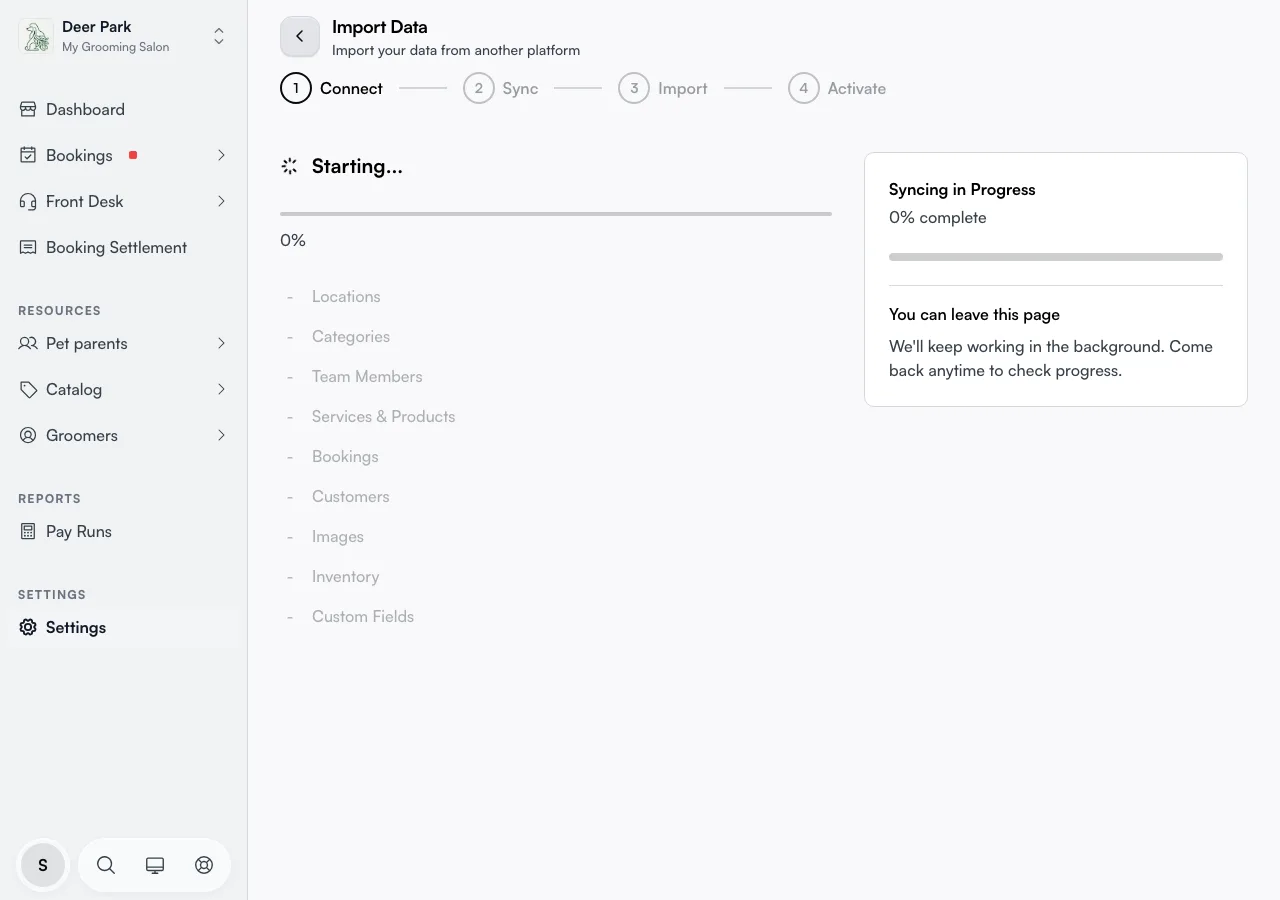The height and width of the screenshot is (900, 1280).
Task: Open search with the magnifier icon
Action: point(106,865)
